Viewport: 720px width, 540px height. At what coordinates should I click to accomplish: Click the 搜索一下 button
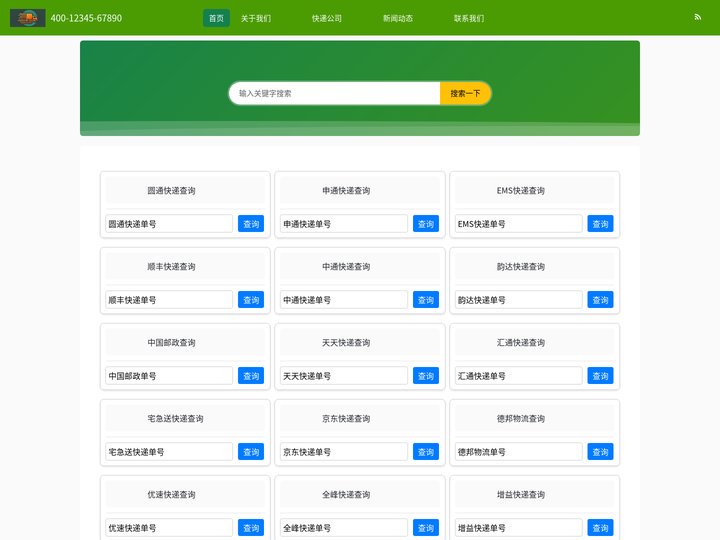point(465,94)
